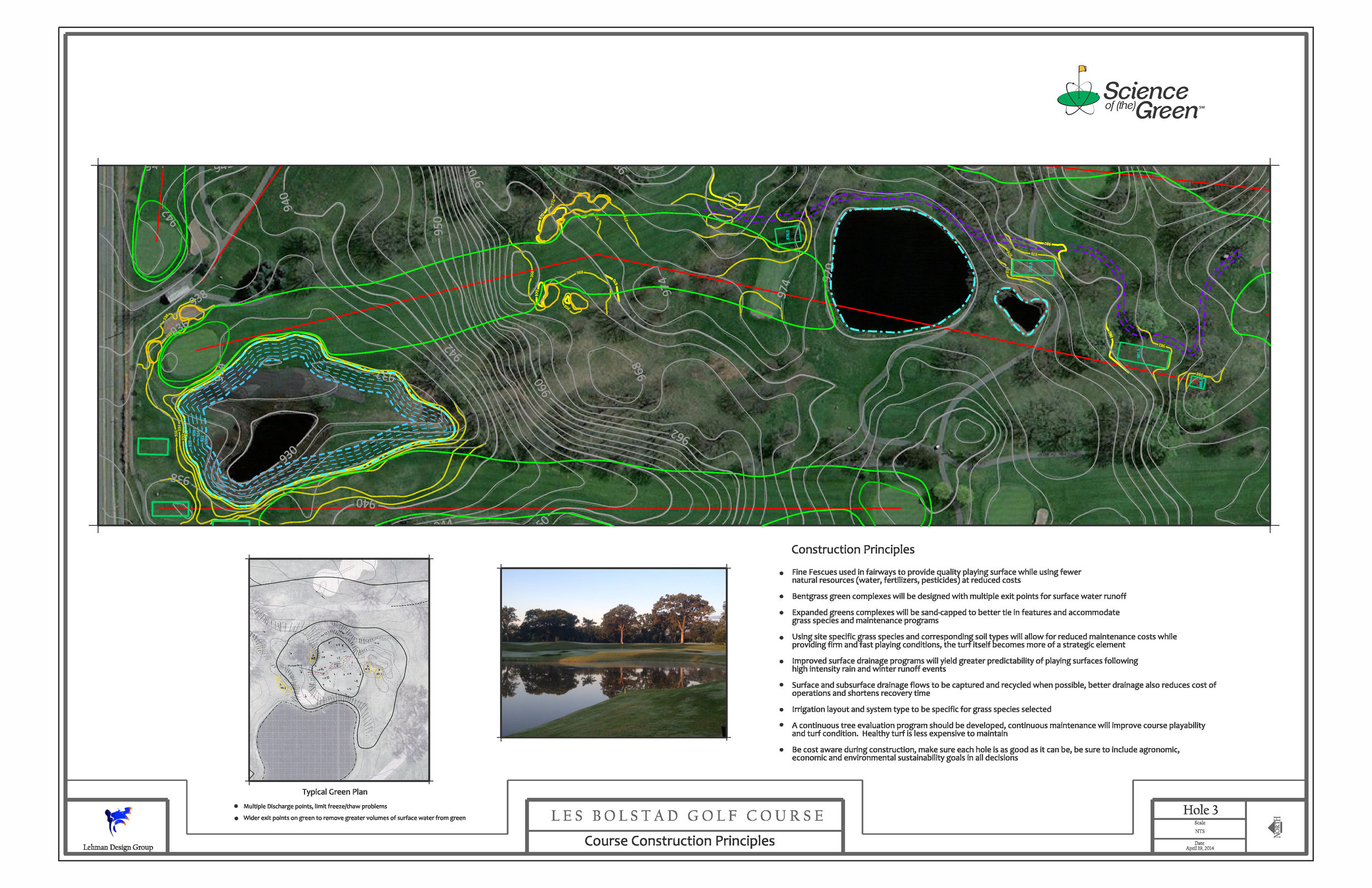Click the Lehman Design Group bird logo
Viewport: 1372px width, 888px height.
click(x=117, y=820)
